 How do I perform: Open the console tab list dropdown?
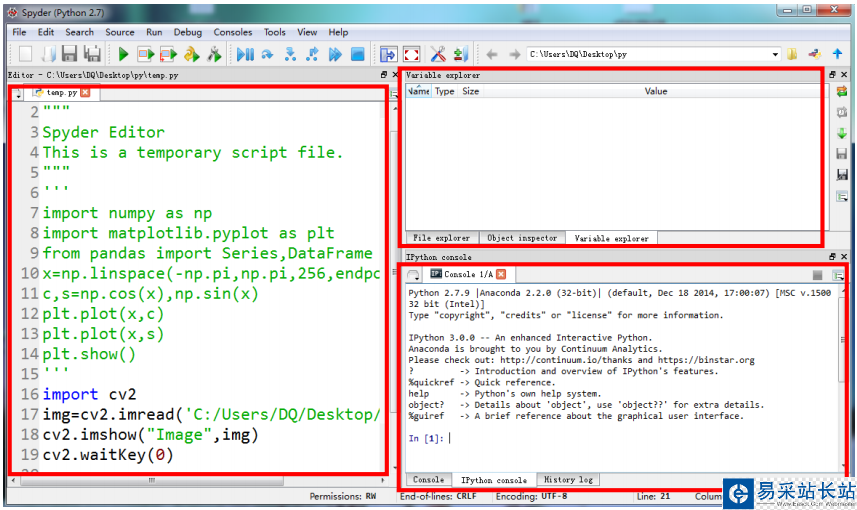[x=413, y=275]
